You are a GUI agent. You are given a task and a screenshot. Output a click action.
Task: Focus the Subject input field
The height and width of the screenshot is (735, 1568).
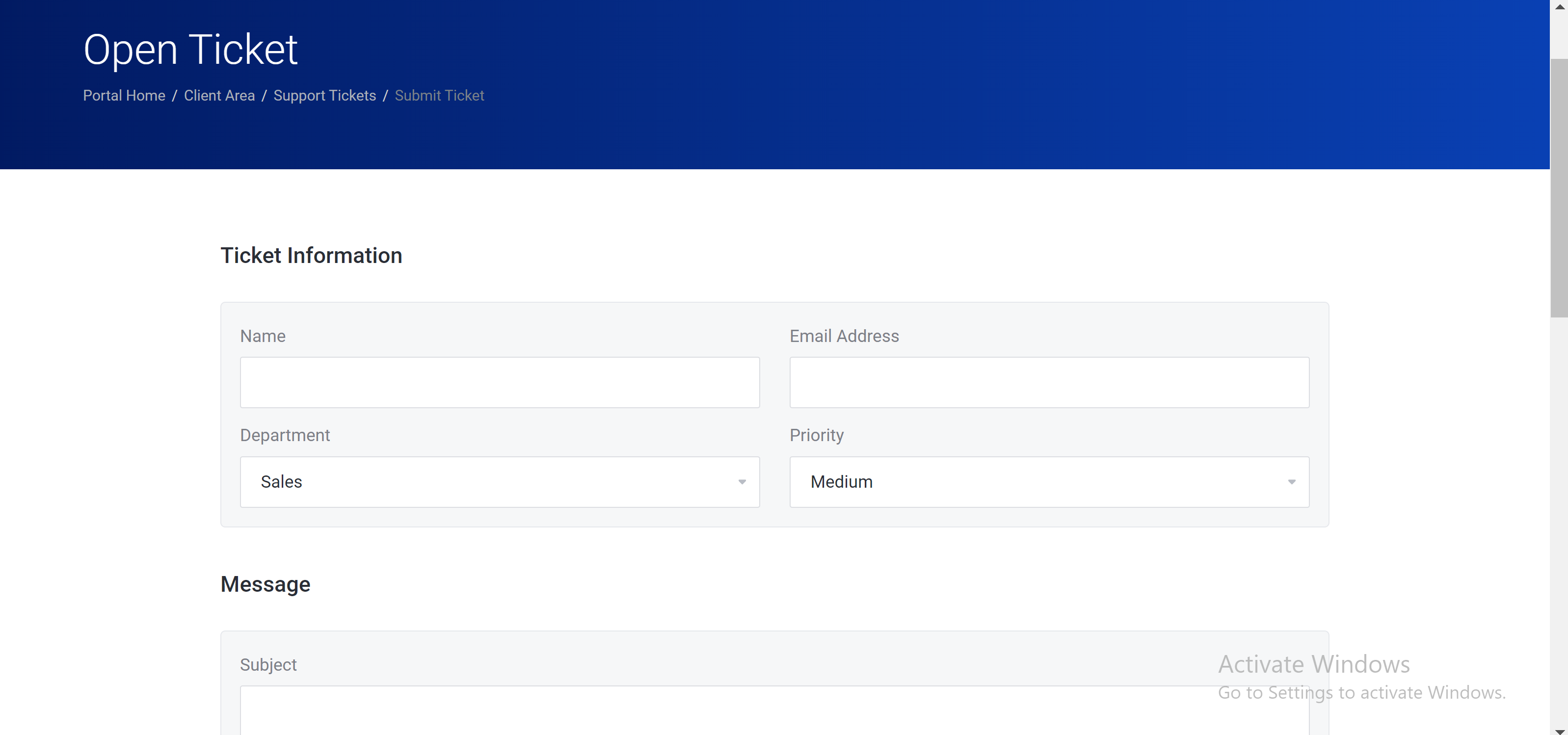point(774,710)
